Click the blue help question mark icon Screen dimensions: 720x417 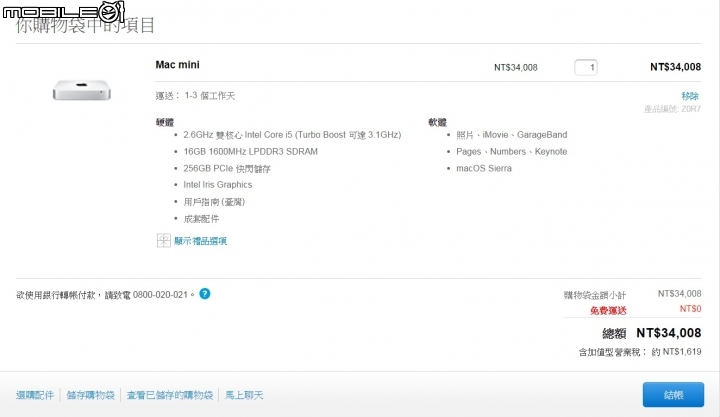point(205,294)
